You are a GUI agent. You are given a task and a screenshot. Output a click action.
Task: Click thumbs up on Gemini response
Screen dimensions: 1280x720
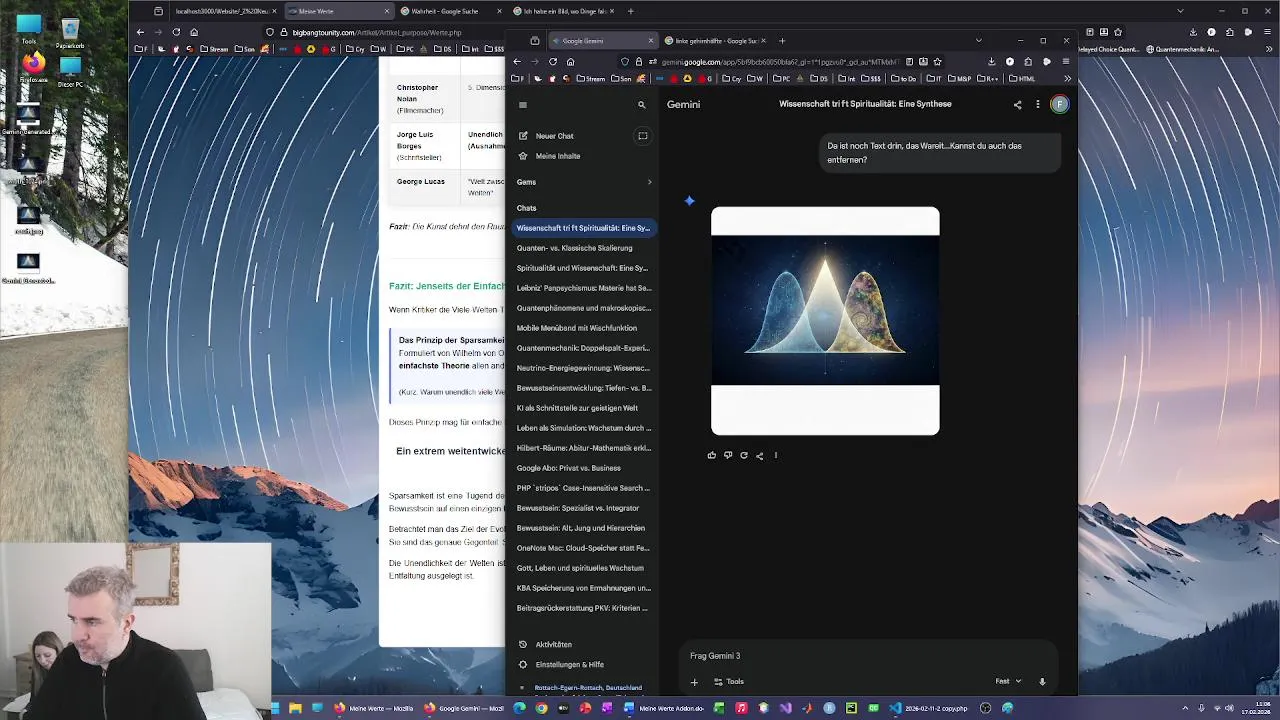tap(712, 455)
